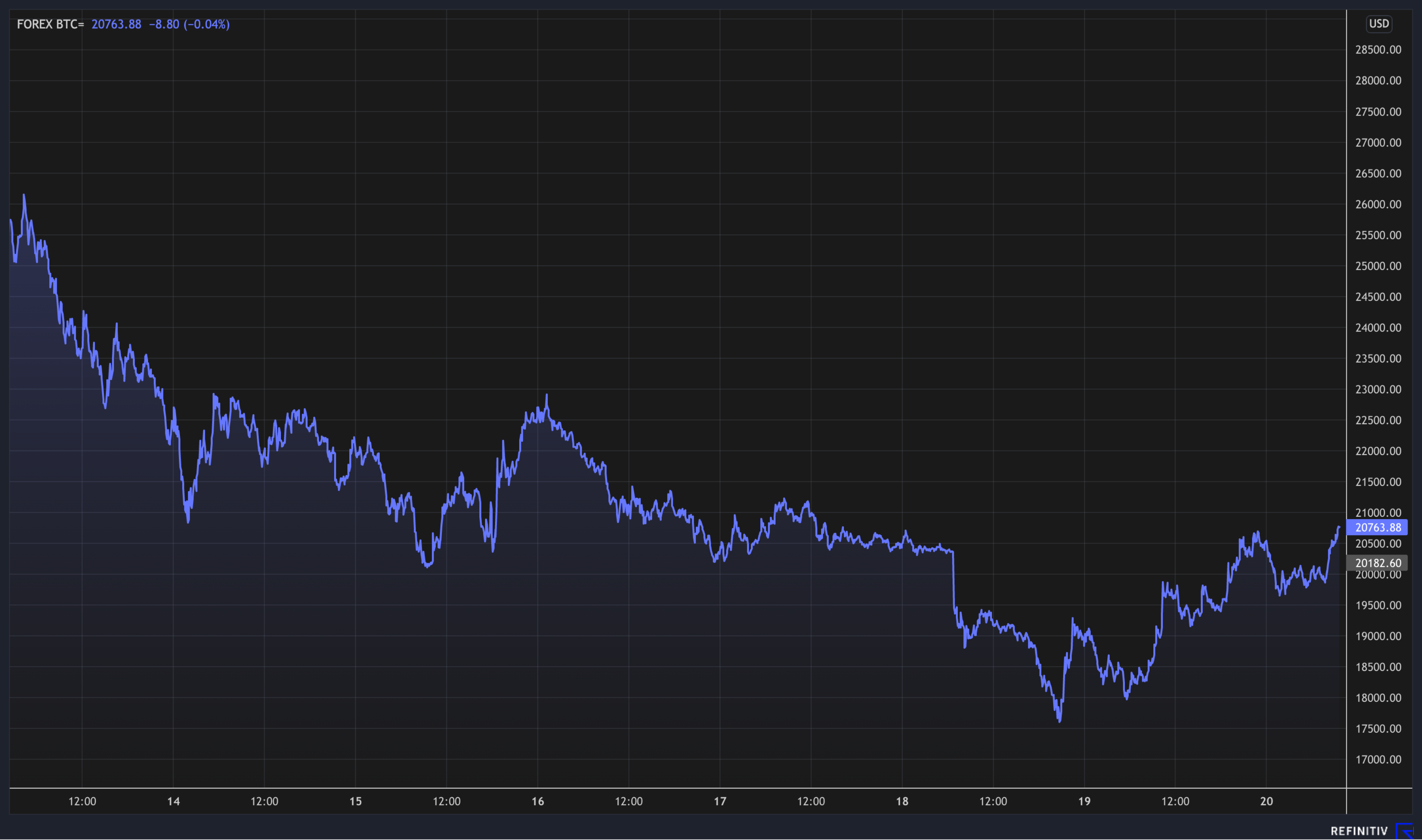Click the 24500.00 price axis label
Viewport: 1422px width, 840px height.
pos(1378,297)
